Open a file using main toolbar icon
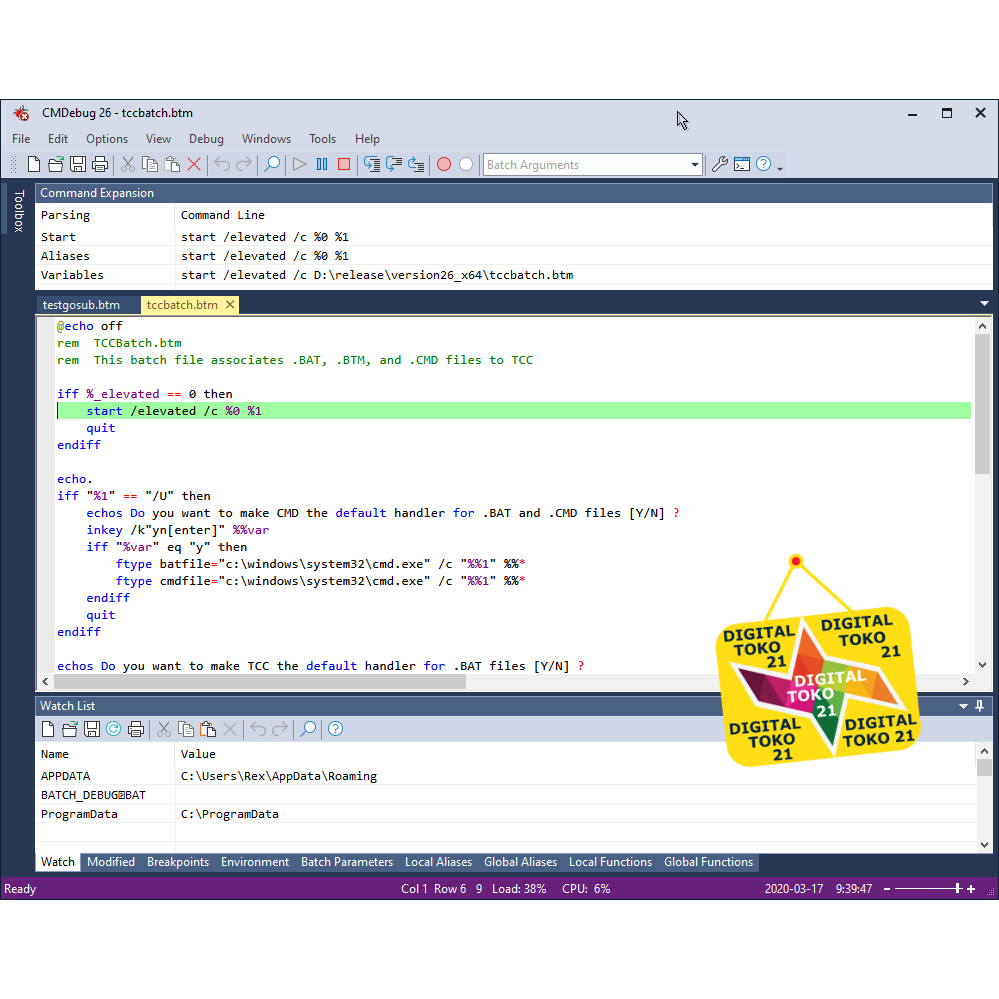Viewport: 999px width, 999px height. coord(56,164)
